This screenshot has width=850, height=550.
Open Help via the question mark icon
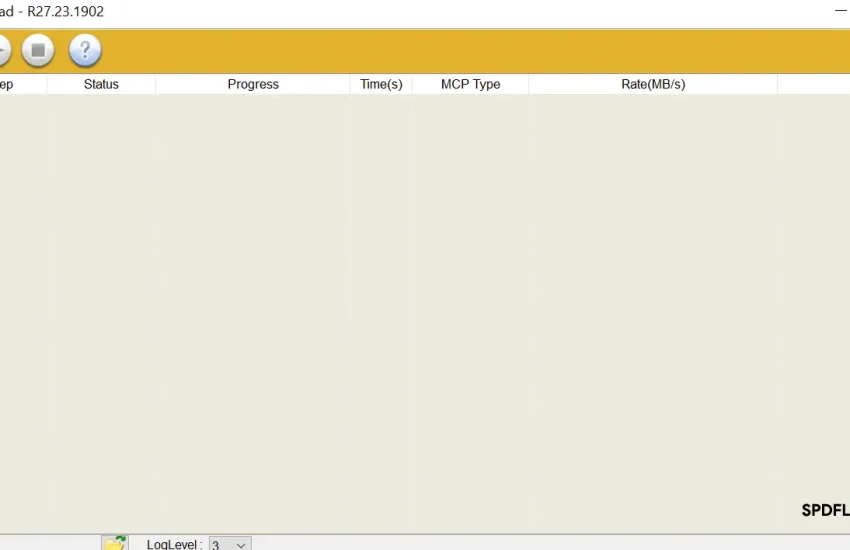coord(85,50)
